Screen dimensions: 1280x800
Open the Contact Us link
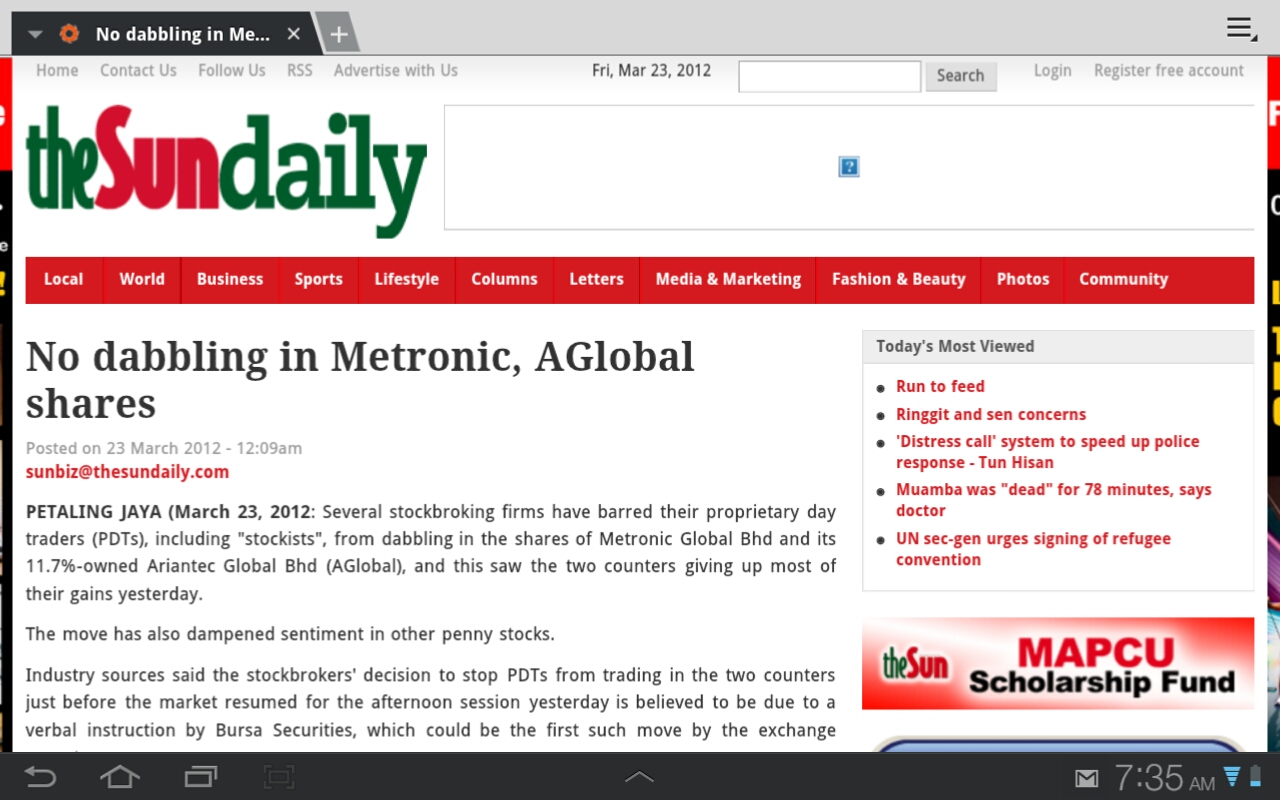(x=138, y=70)
